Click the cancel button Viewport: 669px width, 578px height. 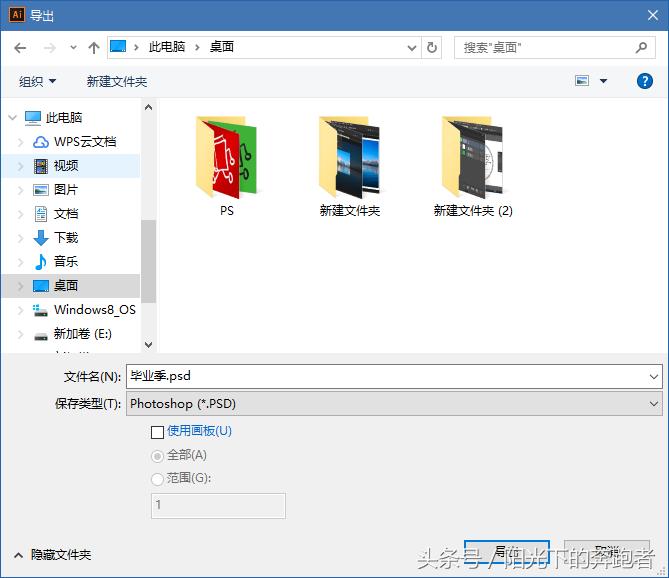pos(607,551)
